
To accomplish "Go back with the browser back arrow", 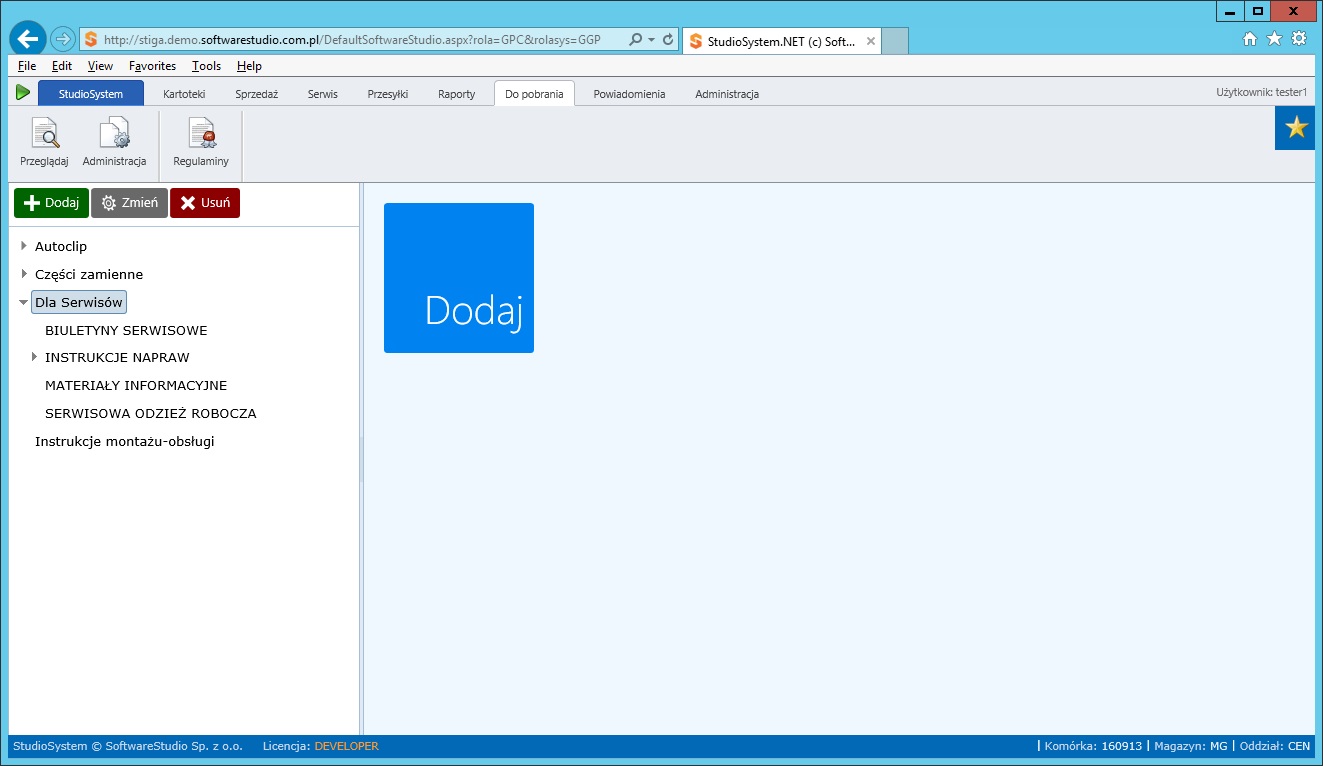I will (28, 39).
